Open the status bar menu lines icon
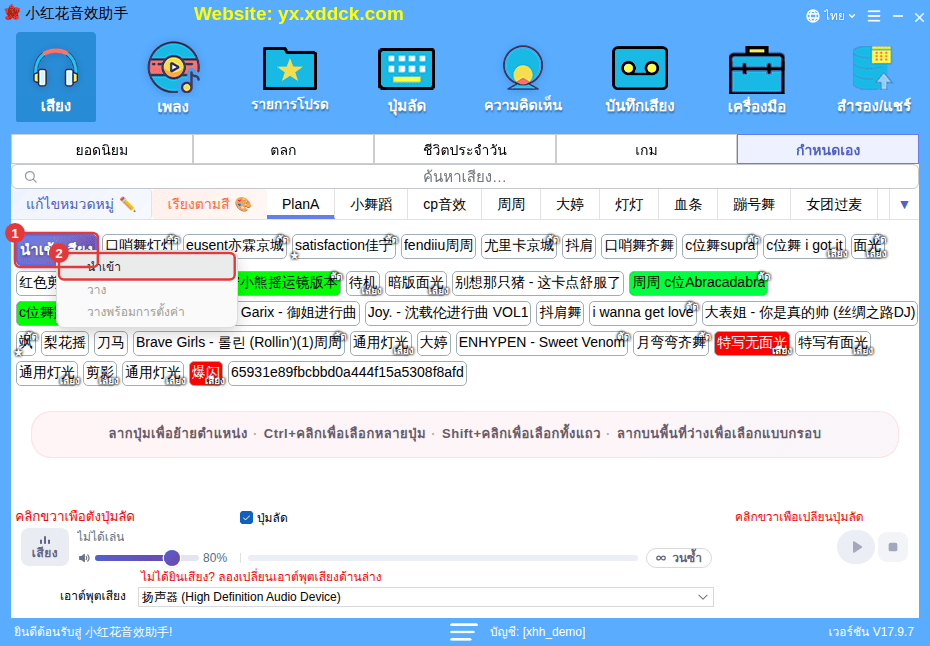This screenshot has width=930, height=646. pos(463,632)
